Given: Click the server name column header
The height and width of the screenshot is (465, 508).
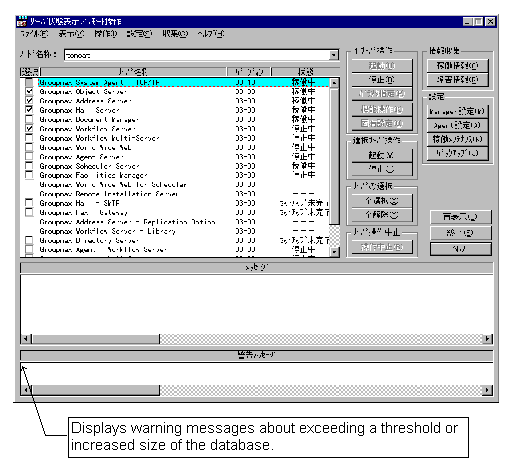Looking at the screenshot, I should click(133, 72).
